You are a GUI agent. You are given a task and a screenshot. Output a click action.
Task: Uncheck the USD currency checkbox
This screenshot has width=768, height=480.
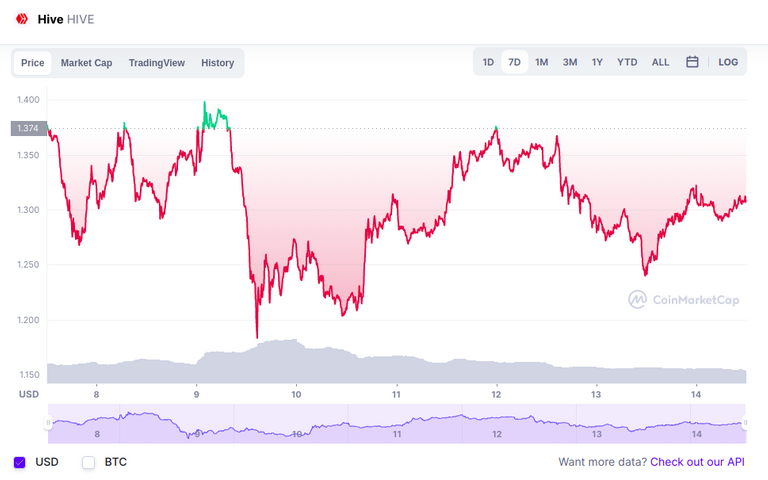pyautogui.click(x=20, y=462)
